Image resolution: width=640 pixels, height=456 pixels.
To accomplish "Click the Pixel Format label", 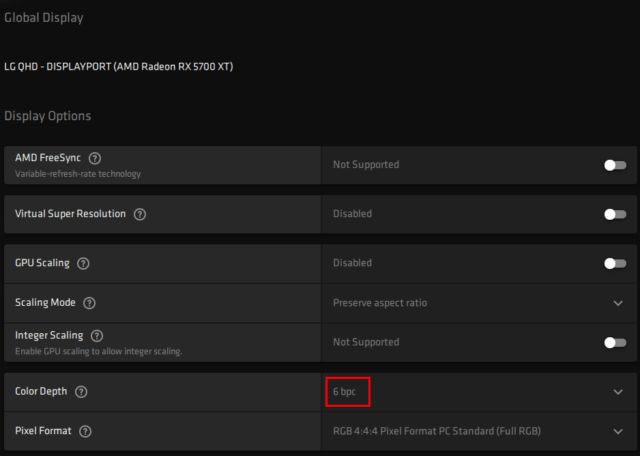I will pyautogui.click(x=43, y=431).
